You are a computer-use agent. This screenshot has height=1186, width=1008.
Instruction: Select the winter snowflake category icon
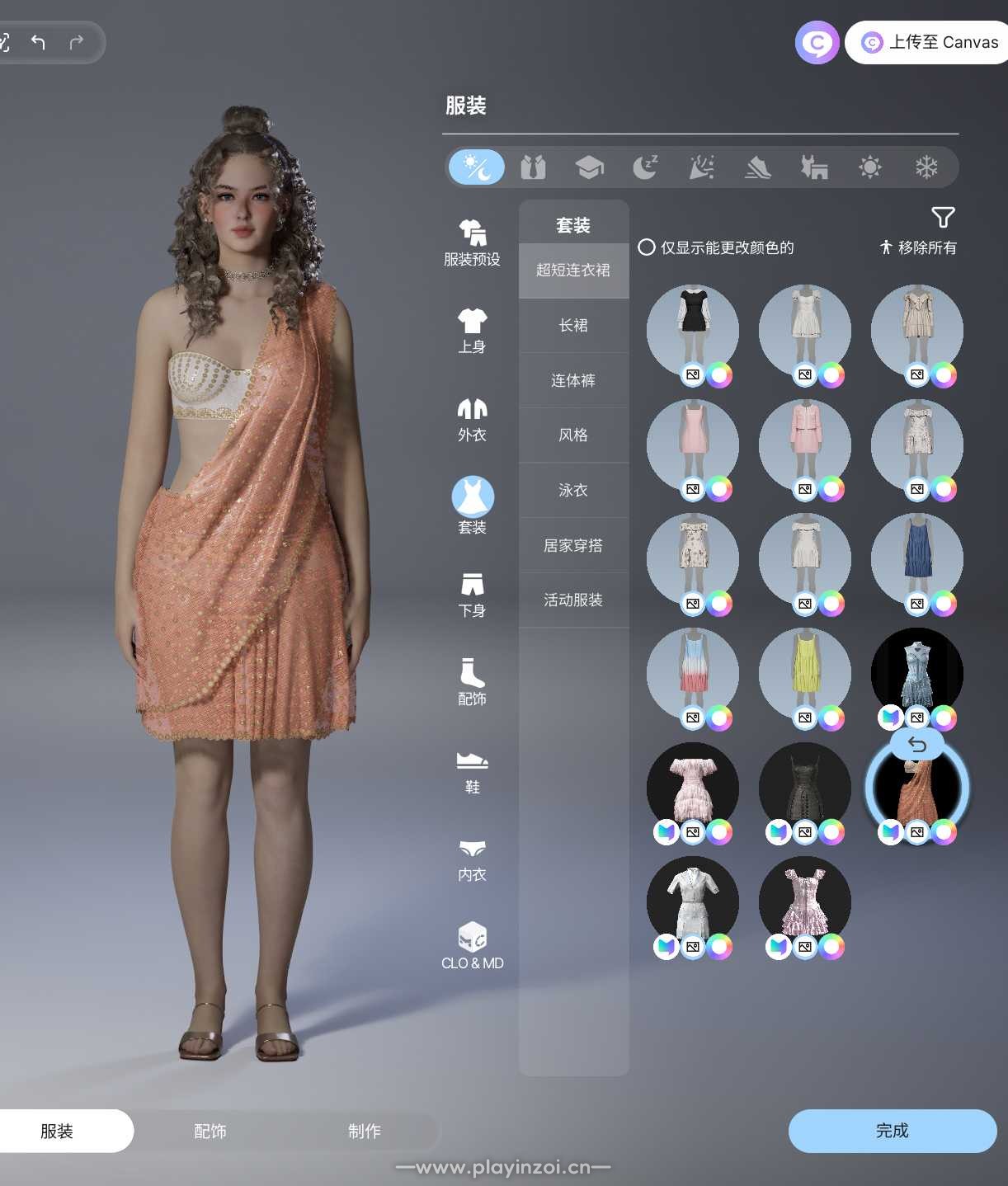(x=926, y=167)
